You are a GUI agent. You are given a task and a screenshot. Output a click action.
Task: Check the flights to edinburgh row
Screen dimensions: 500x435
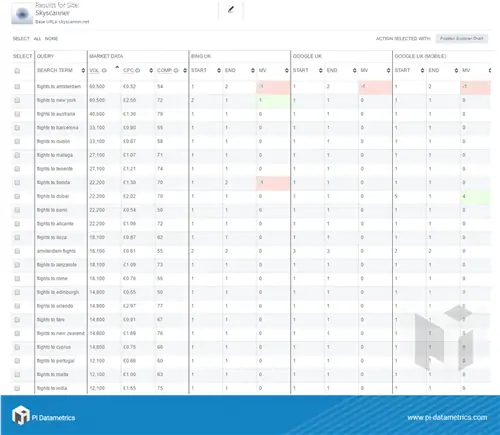[x=17, y=292]
